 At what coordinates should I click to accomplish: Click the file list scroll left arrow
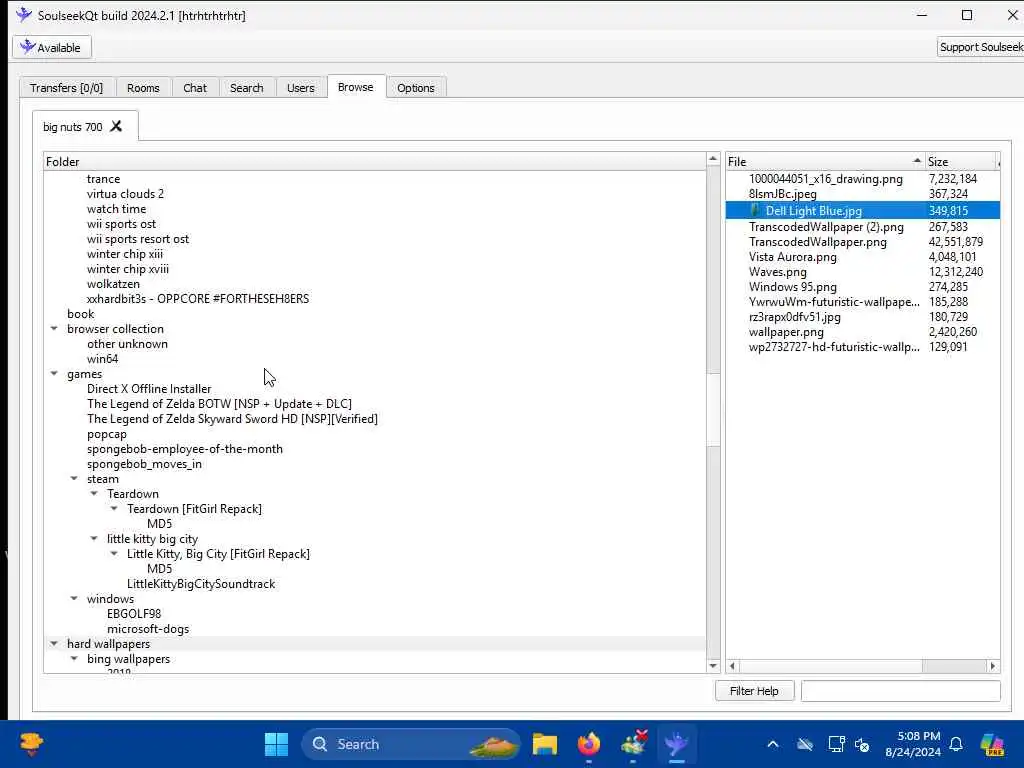pyautogui.click(x=733, y=666)
